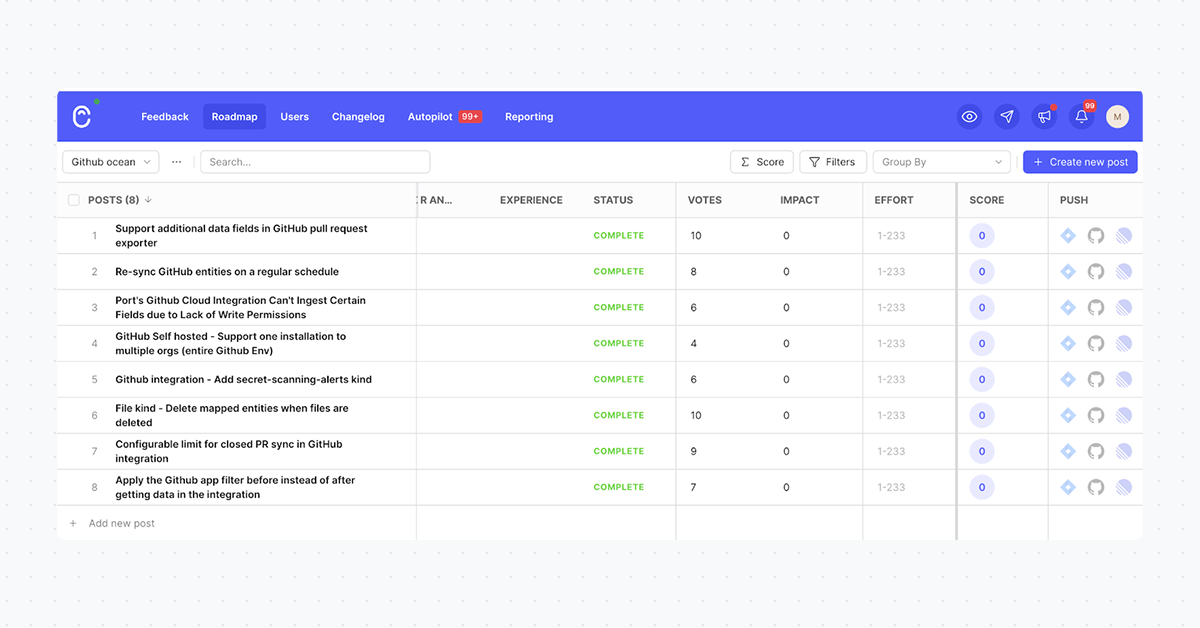
Task: Click COMPLETE status of "File kind" post
Action: pos(619,416)
